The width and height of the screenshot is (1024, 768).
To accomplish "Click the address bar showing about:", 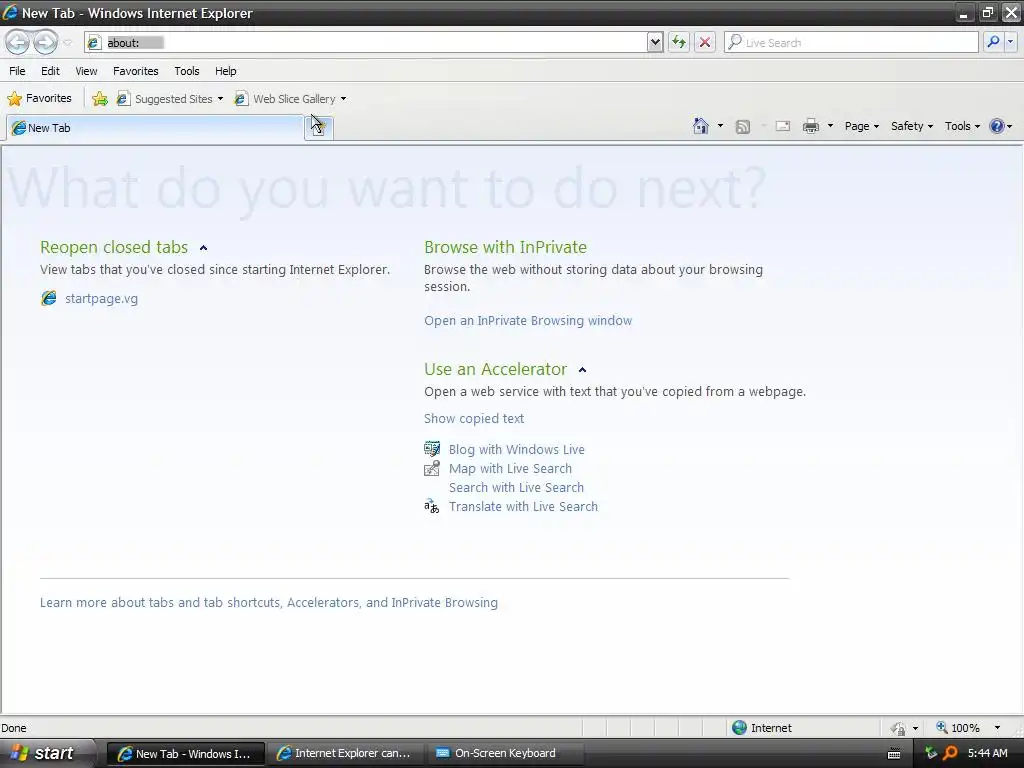I will tap(366, 42).
